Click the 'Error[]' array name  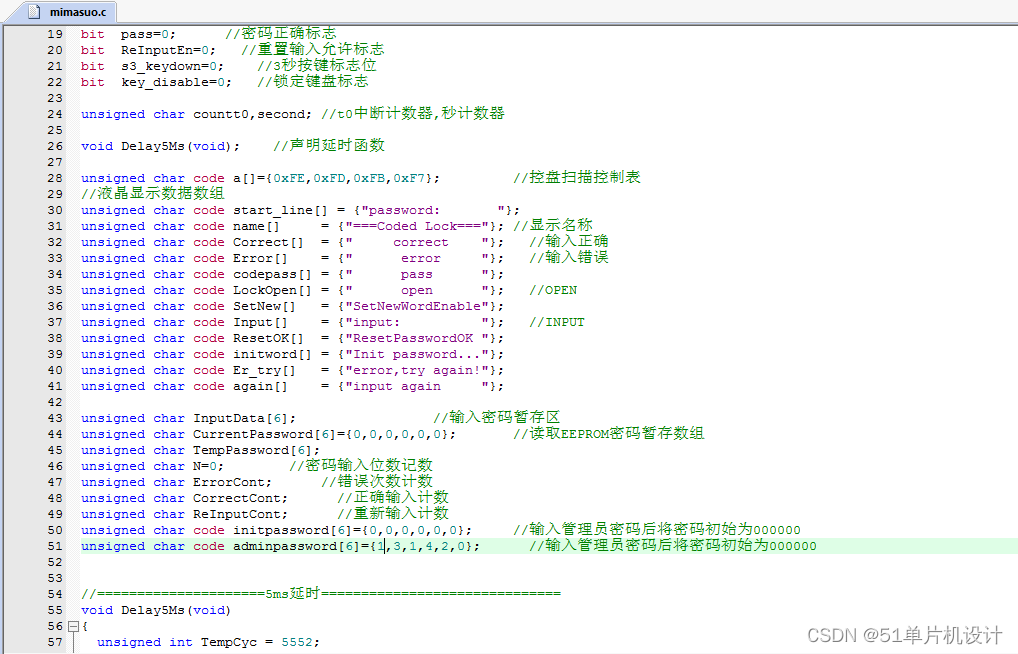coord(260,258)
